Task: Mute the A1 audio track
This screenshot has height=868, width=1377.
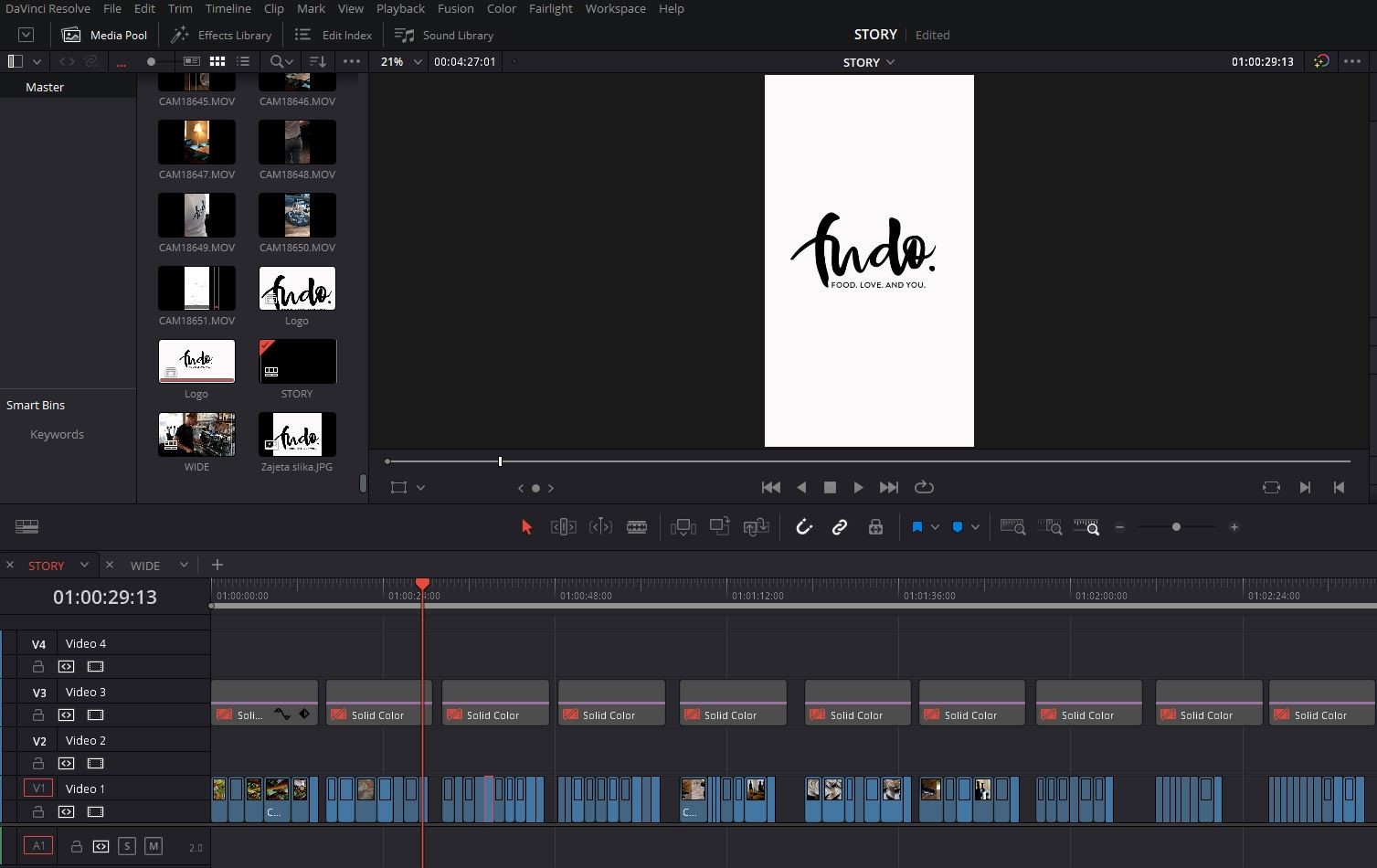Action: 154,846
